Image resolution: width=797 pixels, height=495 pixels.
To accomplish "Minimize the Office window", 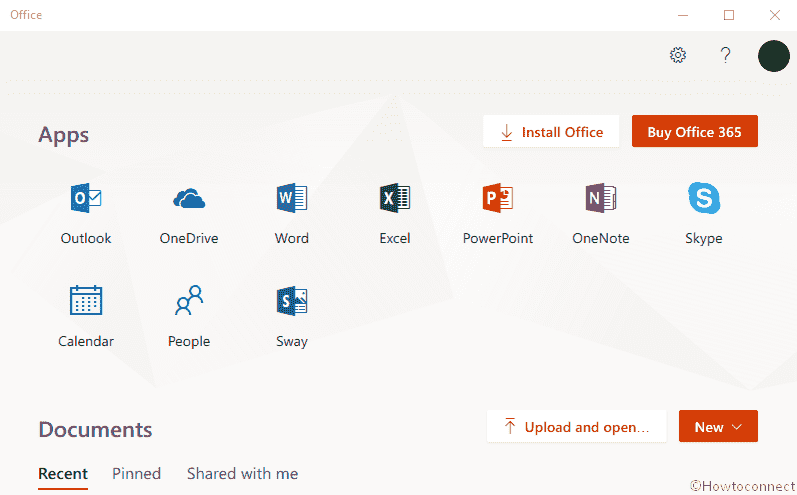I will point(683,15).
